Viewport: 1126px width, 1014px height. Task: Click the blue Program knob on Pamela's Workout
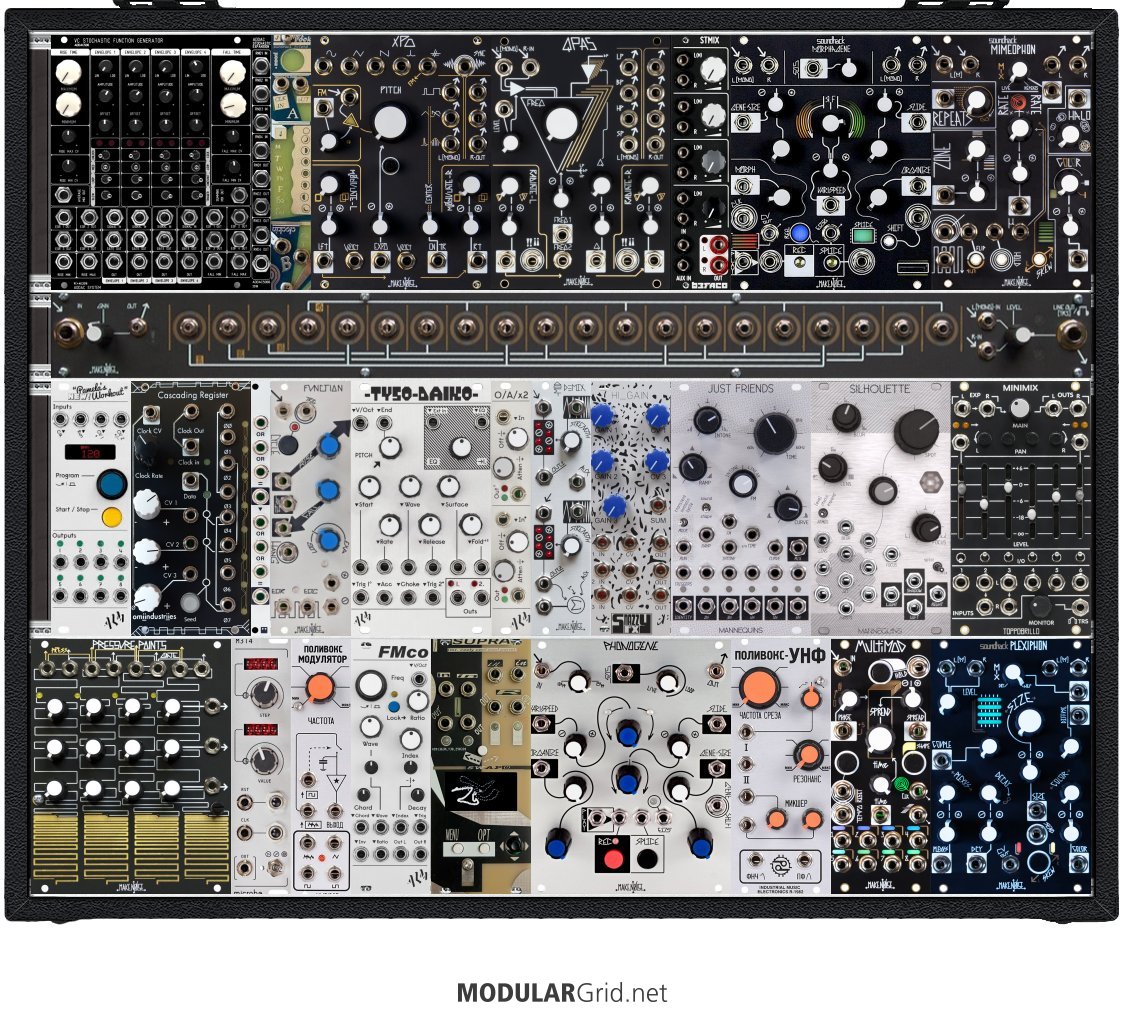(x=111, y=483)
